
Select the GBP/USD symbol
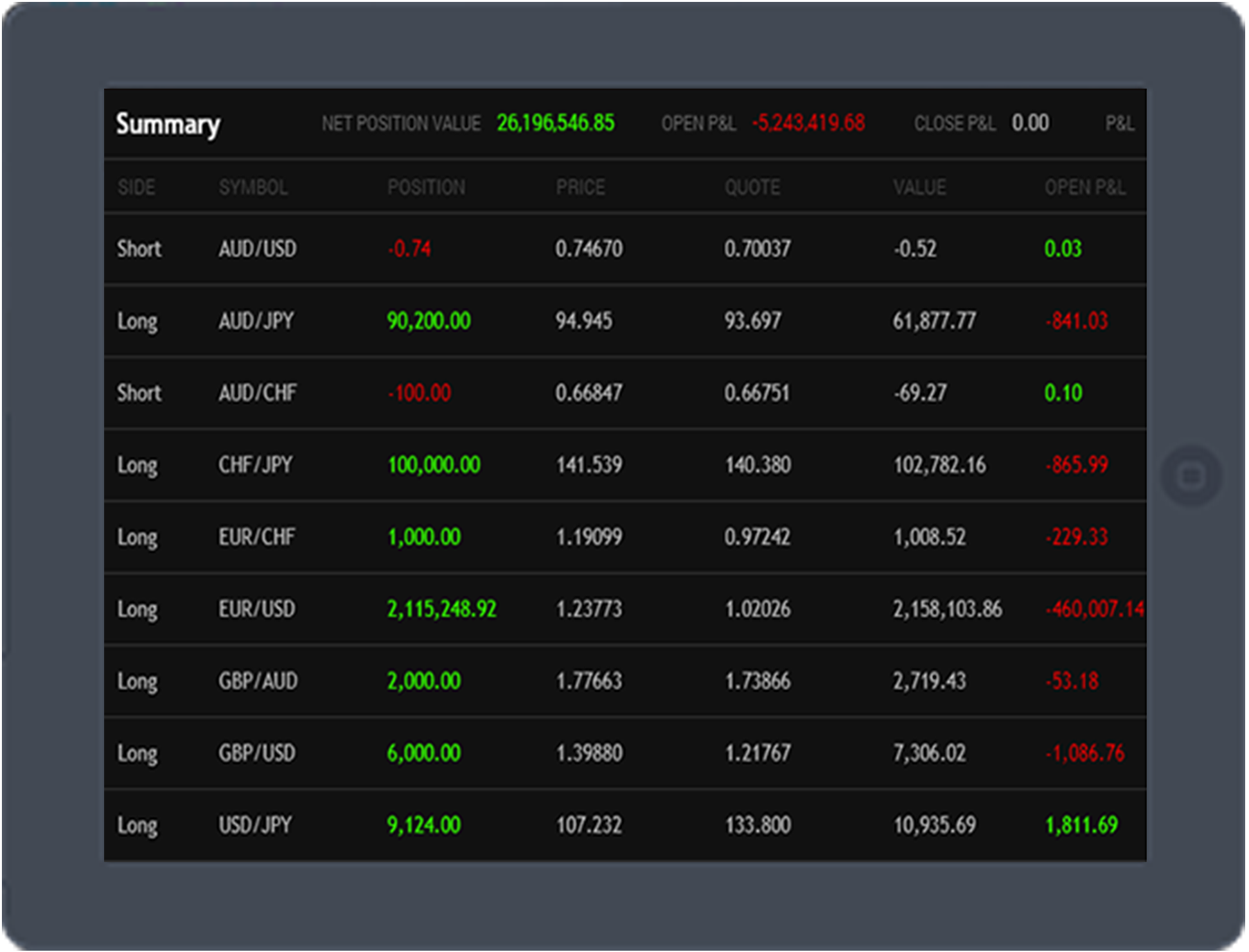click(x=256, y=752)
